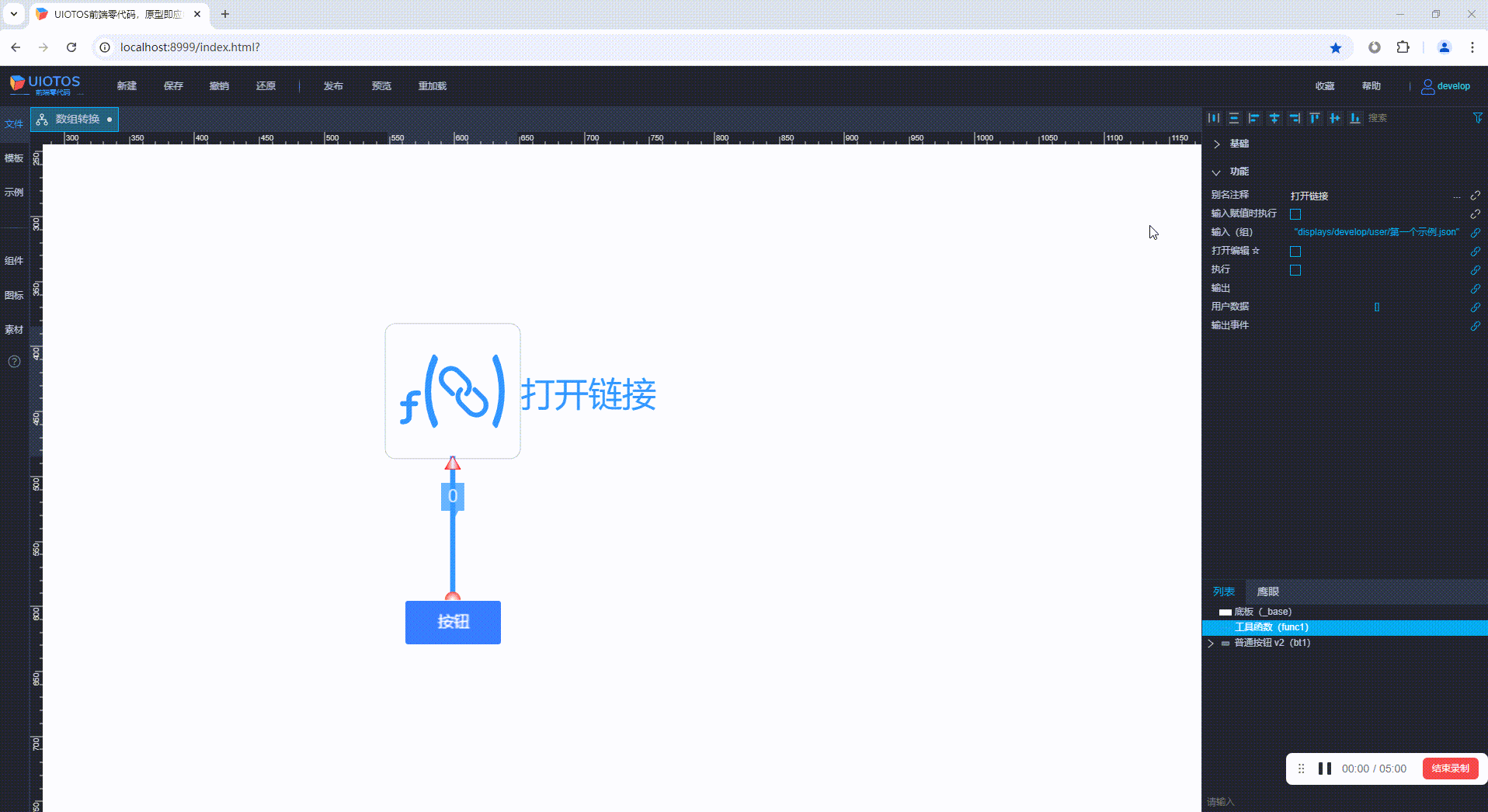
Task: Click the develop user account icon
Action: pyautogui.click(x=1427, y=86)
